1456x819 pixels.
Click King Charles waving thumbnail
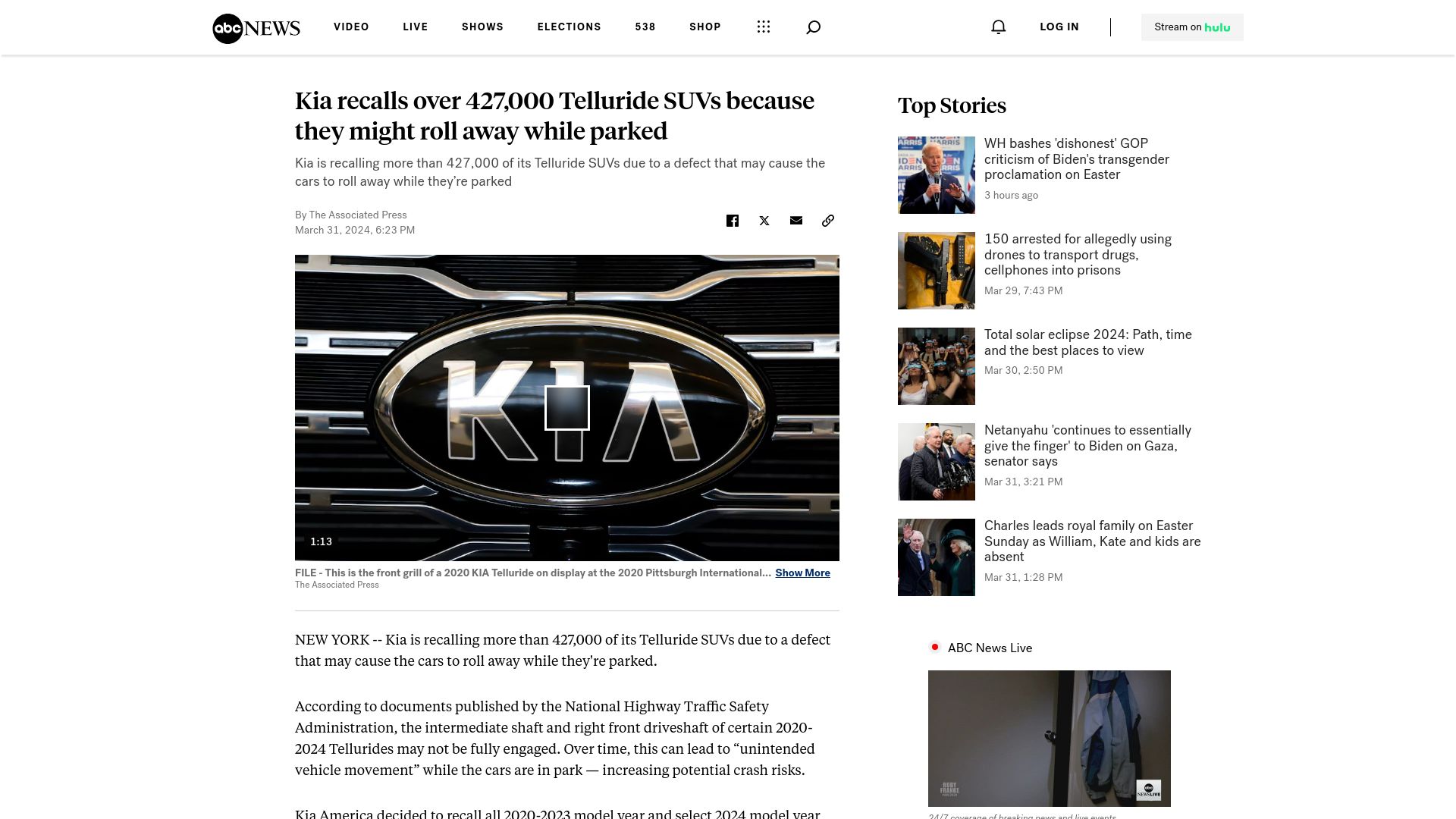click(x=937, y=557)
